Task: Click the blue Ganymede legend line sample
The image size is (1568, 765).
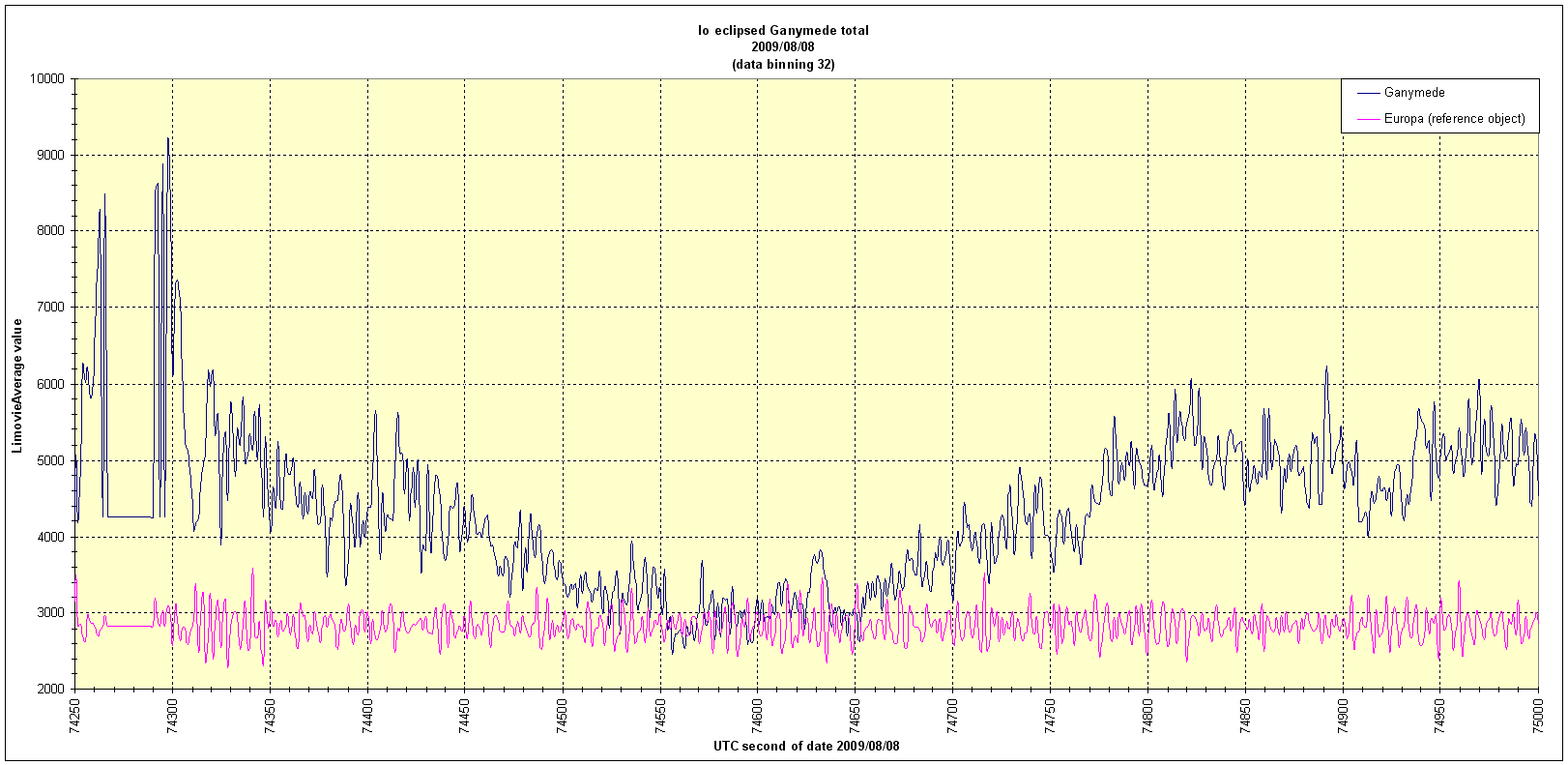Action: coord(1367,93)
